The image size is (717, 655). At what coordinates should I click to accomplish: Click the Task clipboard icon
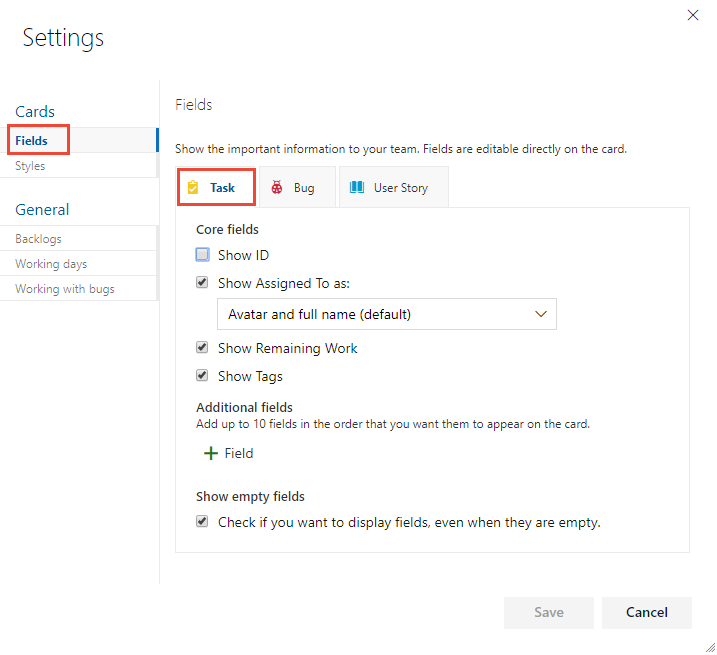click(193, 188)
